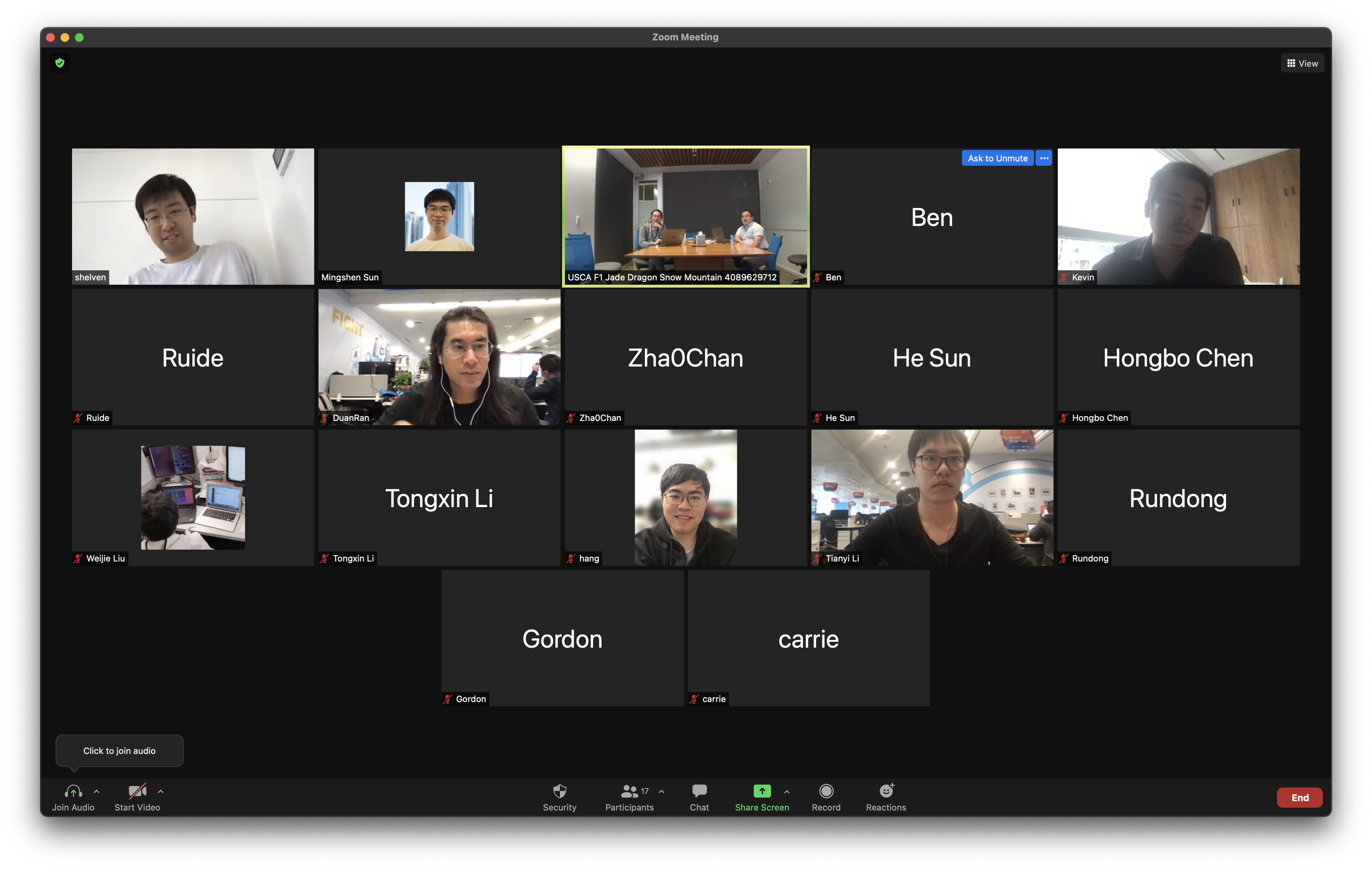Click the Ask to Unmute button
The image size is (1372, 870).
pyautogui.click(x=997, y=158)
